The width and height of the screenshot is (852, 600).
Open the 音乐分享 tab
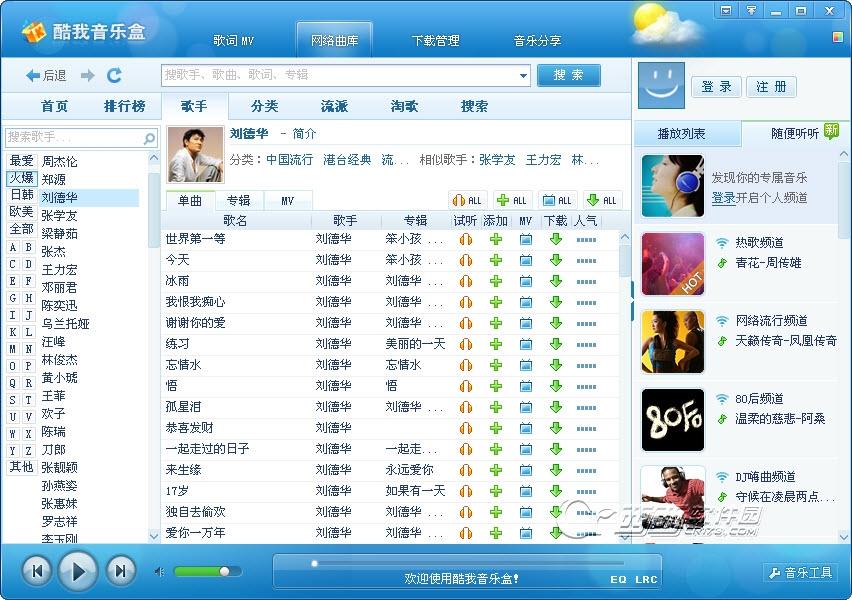537,40
